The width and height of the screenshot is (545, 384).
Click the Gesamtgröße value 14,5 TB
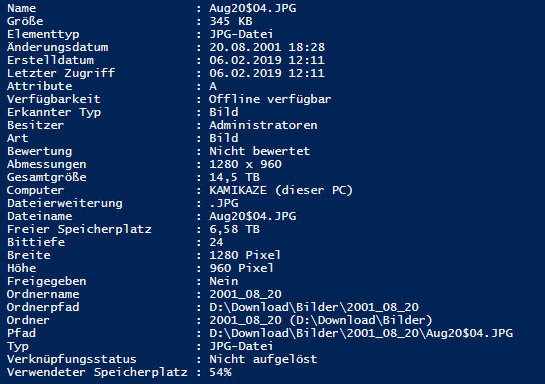pyautogui.click(x=234, y=177)
